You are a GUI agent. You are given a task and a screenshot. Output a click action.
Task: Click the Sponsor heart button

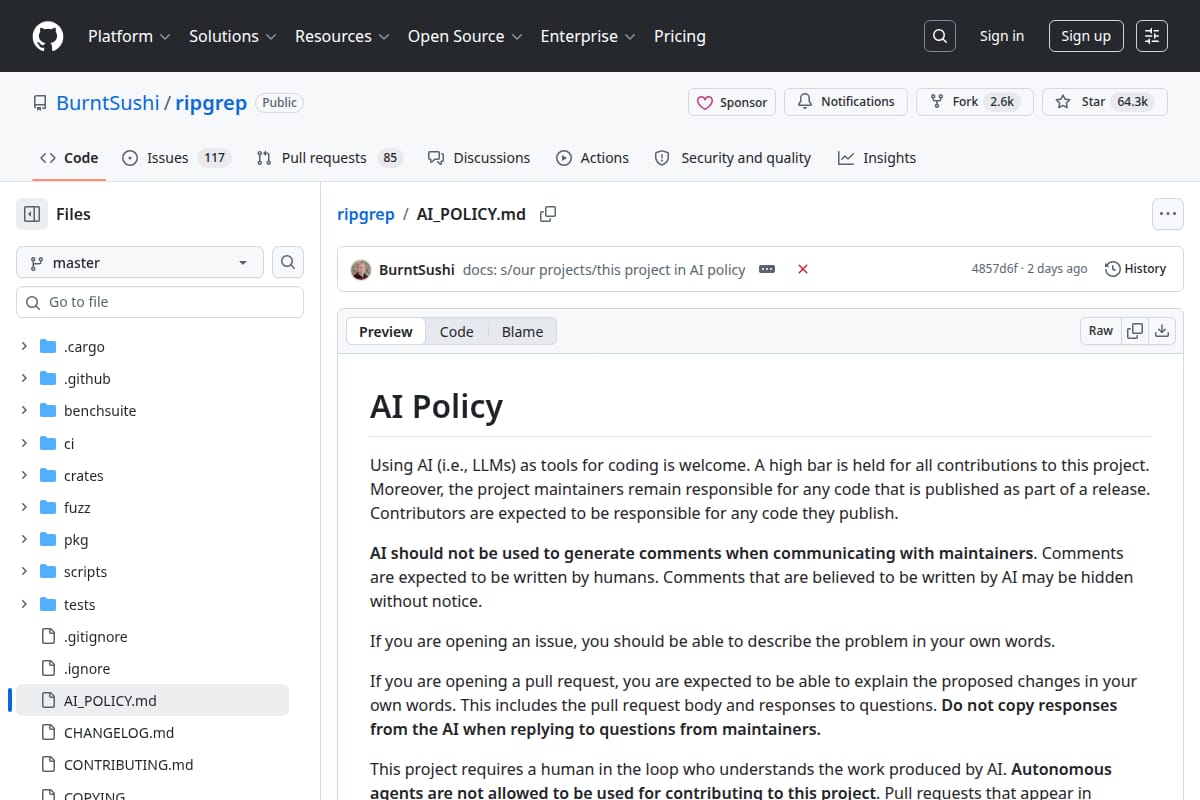tap(732, 102)
